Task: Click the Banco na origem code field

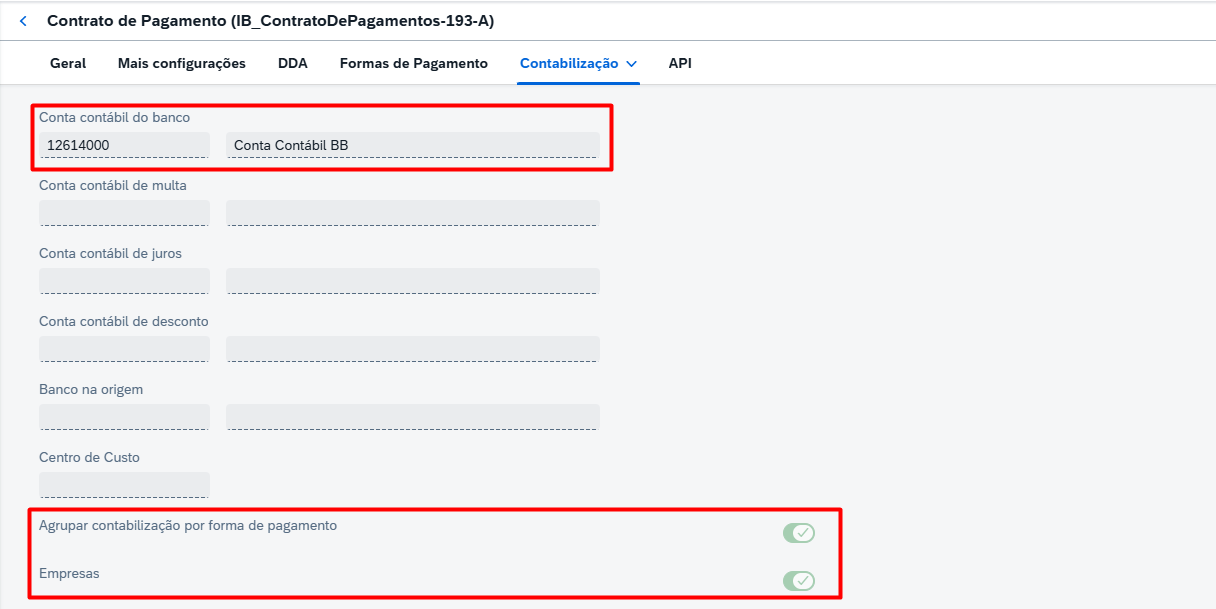Action: (x=124, y=417)
